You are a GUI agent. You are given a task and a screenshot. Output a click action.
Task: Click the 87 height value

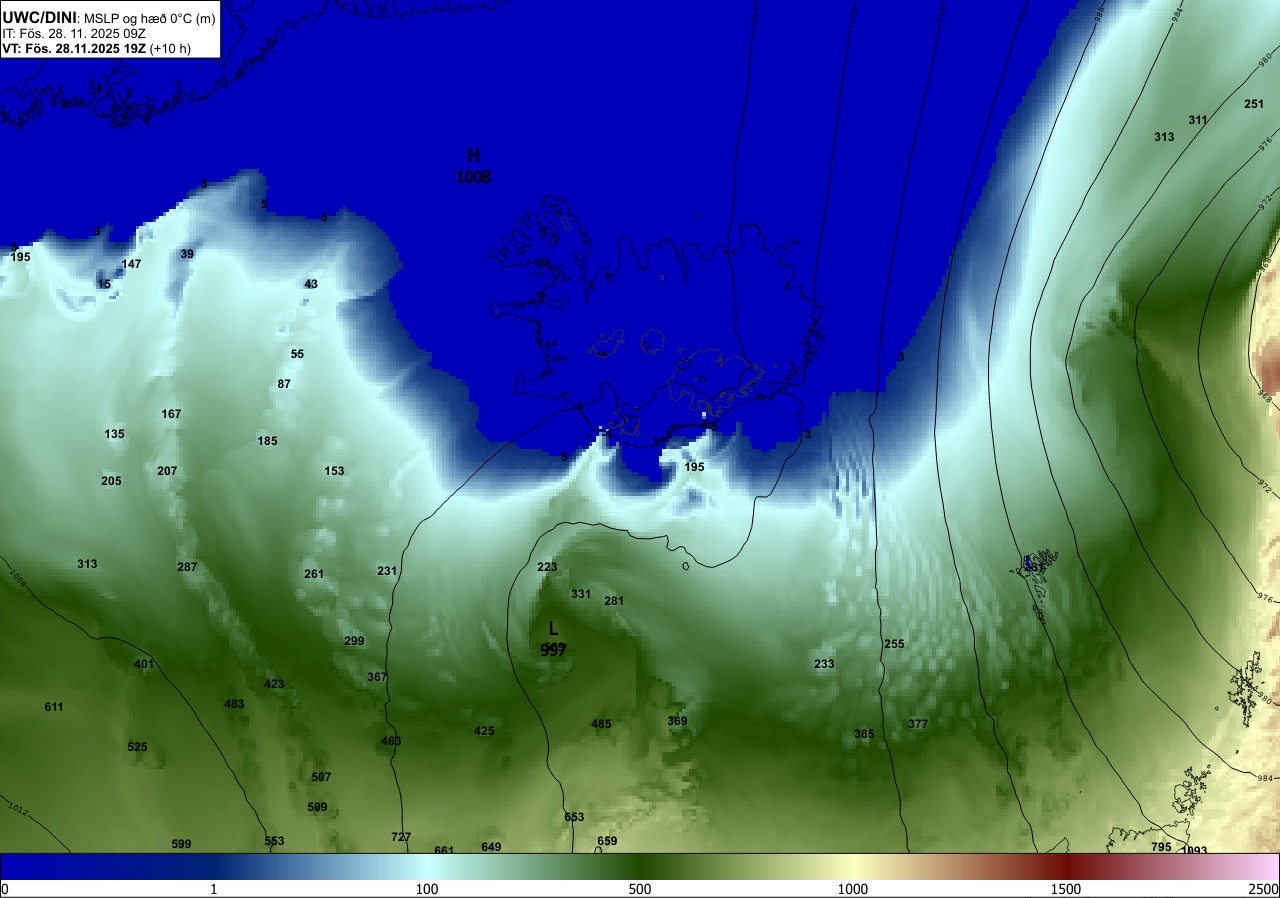[x=284, y=384]
